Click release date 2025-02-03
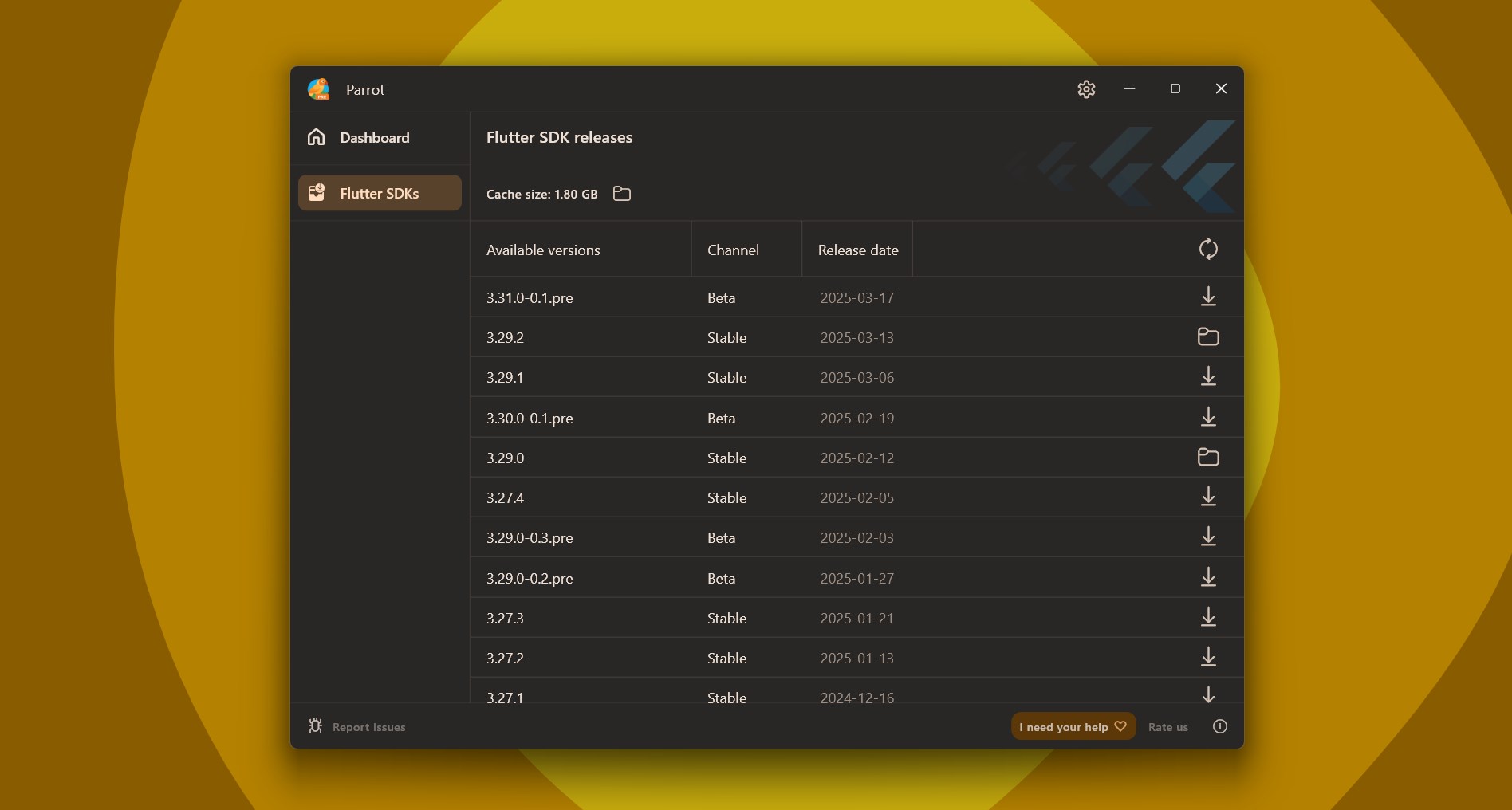Screen dimensions: 1512x810 (x=857, y=538)
